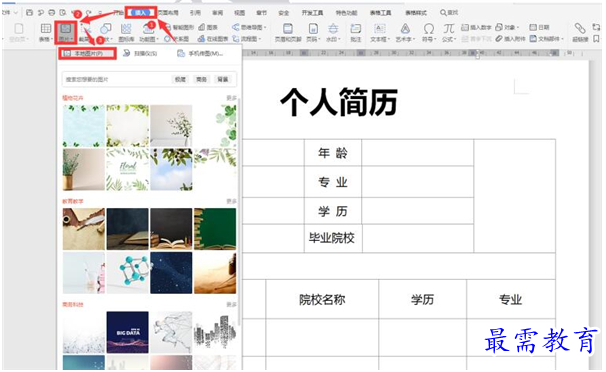Select the molecule model thumbnail

(x=128, y=273)
